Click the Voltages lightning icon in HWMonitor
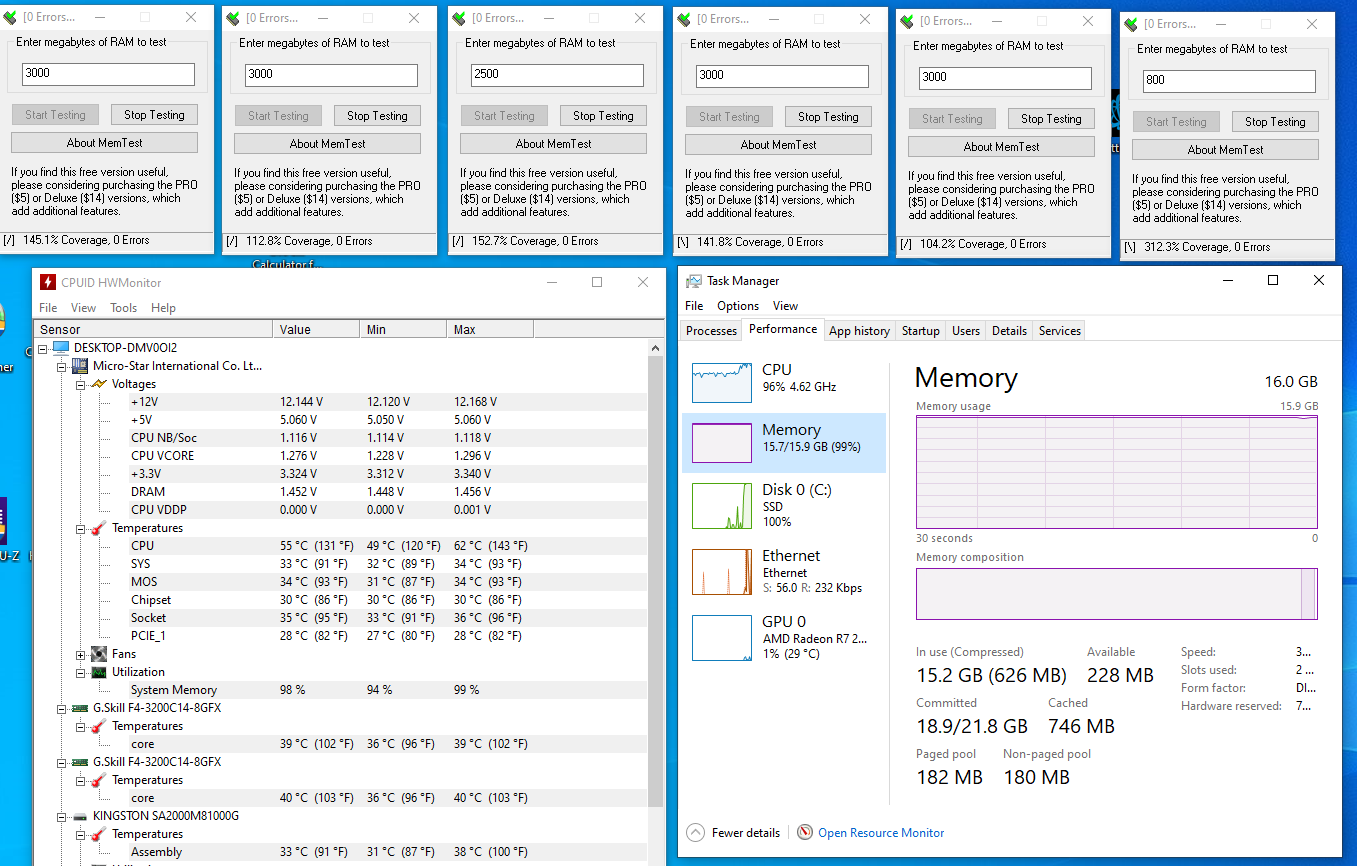 coord(98,384)
